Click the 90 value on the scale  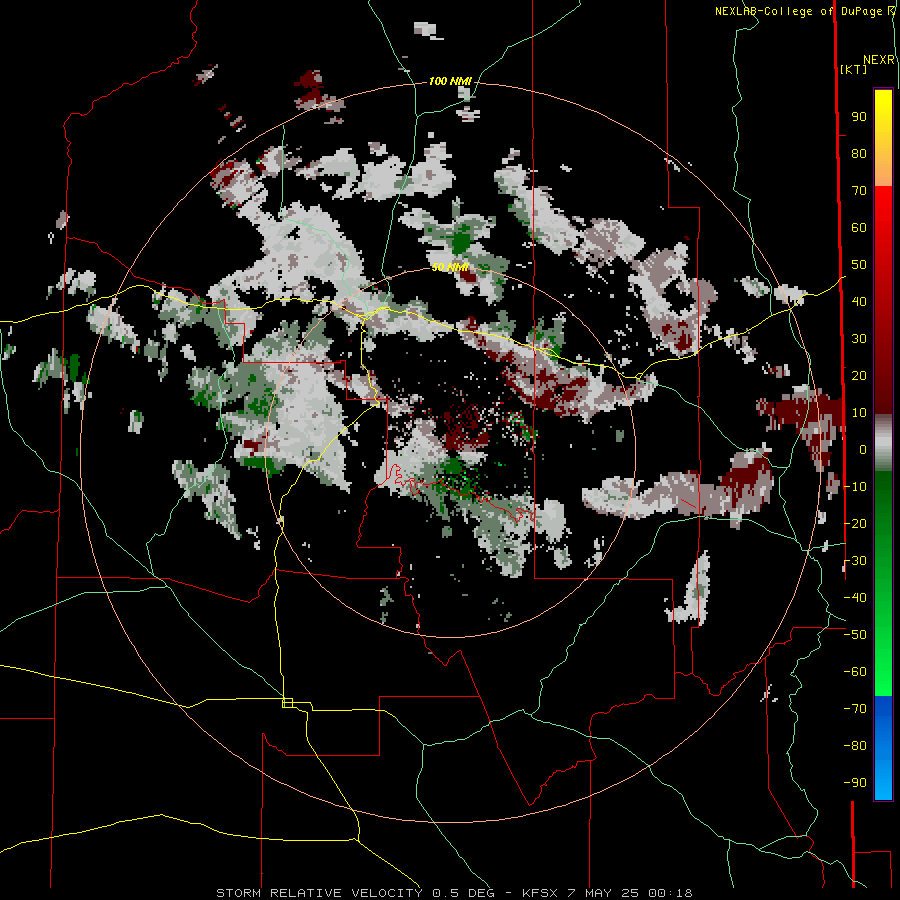click(x=859, y=117)
